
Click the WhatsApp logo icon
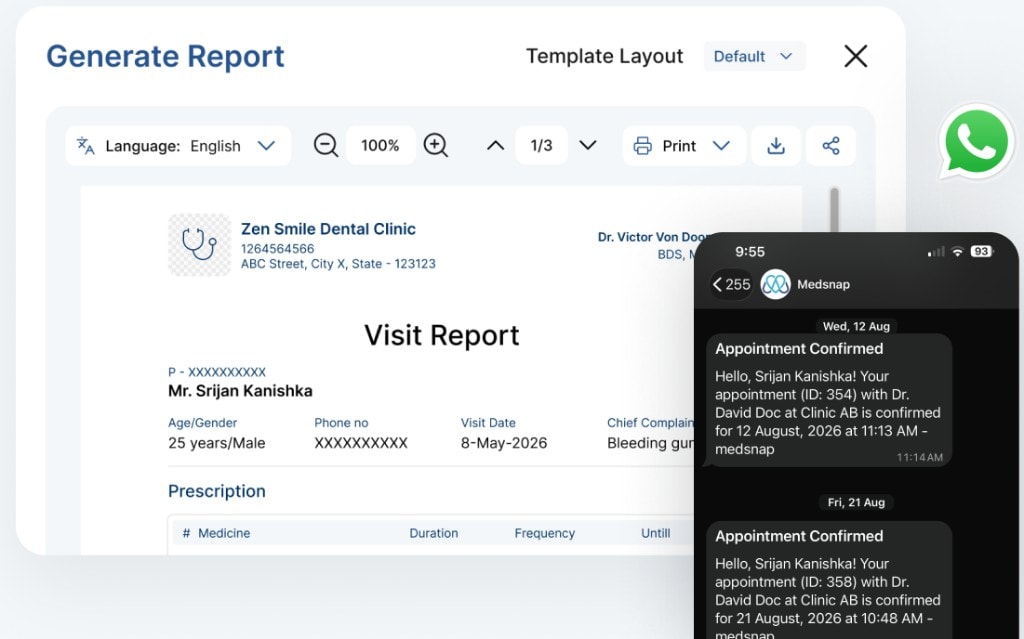click(x=976, y=142)
